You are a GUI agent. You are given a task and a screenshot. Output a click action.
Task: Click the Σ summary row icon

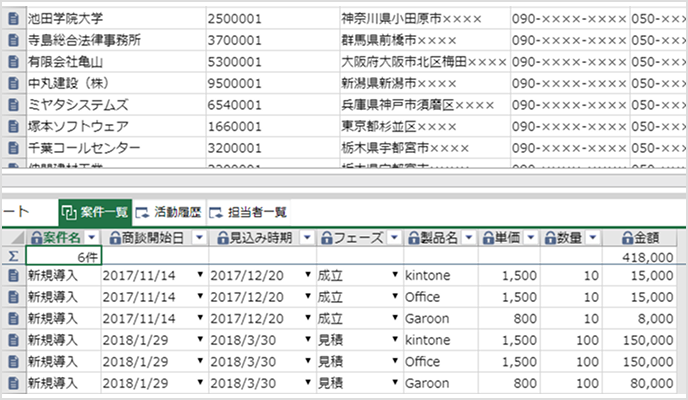tap(13, 256)
